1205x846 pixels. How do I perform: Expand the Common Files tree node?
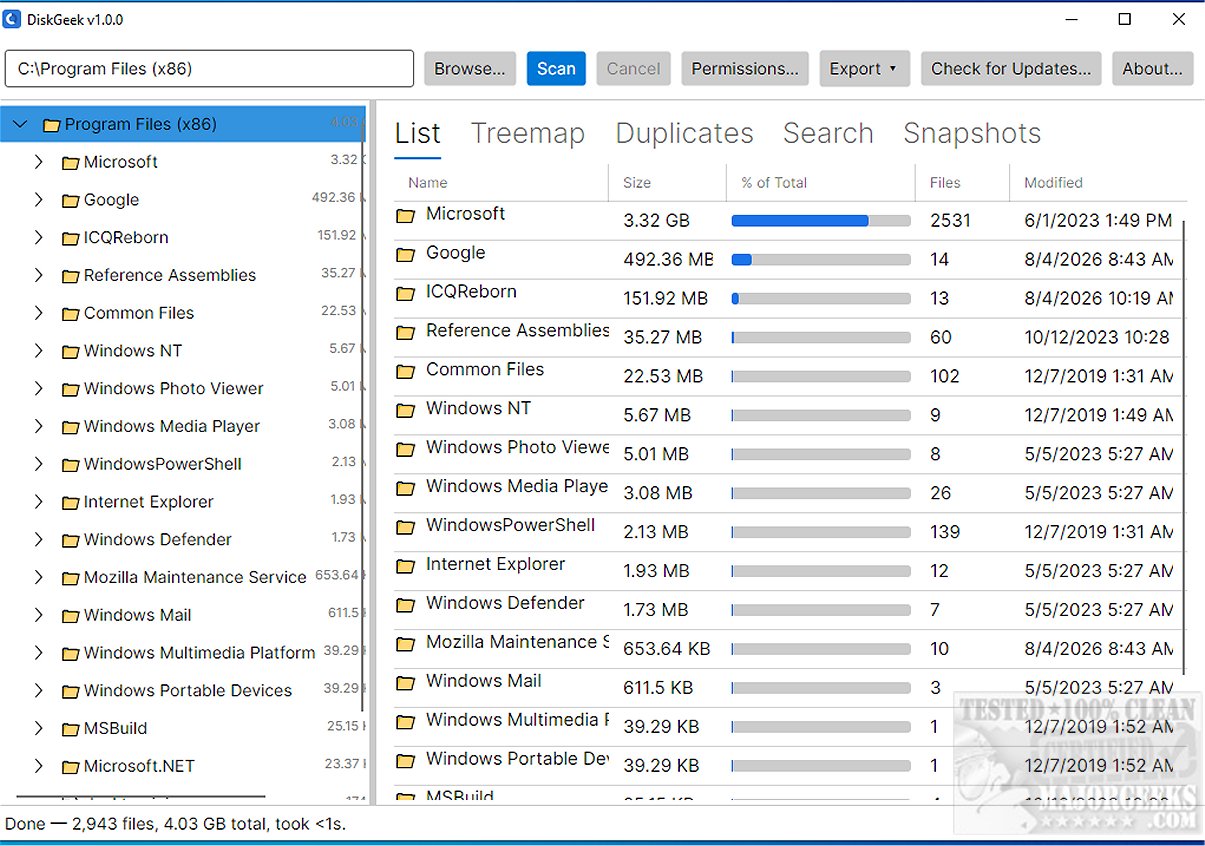pyautogui.click(x=38, y=313)
